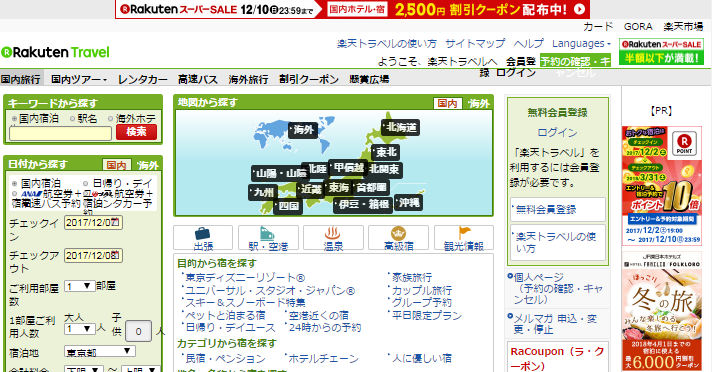
Task: Click the チェックイン date field
Action: point(93,223)
